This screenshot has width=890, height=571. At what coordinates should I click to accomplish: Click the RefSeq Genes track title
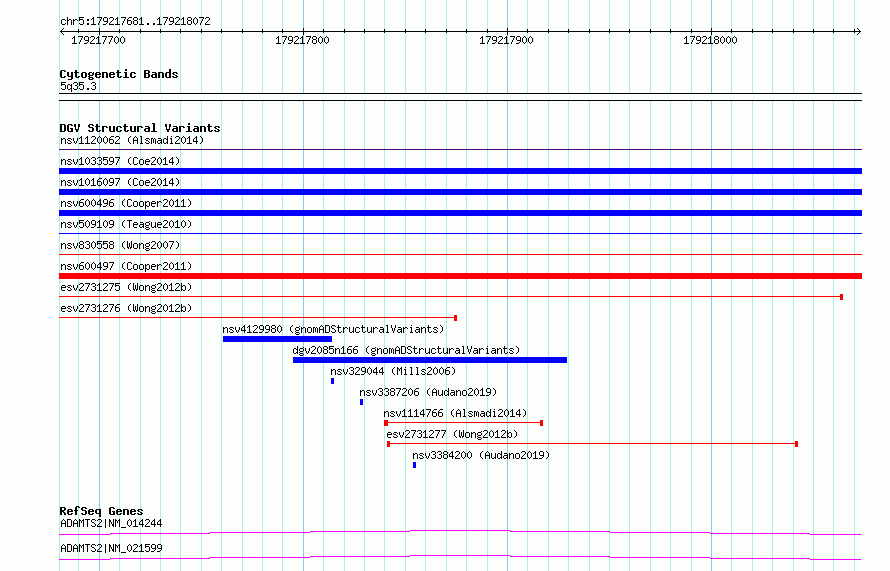[x=101, y=511]
